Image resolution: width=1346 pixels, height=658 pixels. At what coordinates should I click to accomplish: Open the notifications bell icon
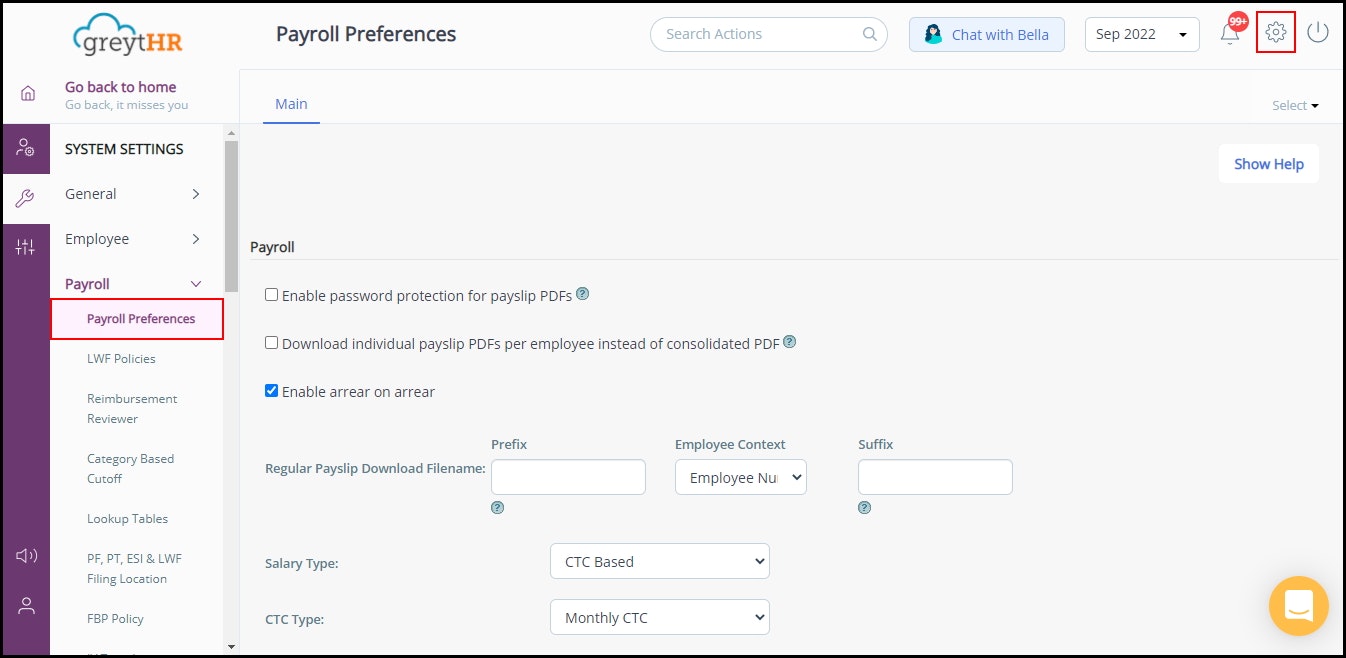point(1230,34)
